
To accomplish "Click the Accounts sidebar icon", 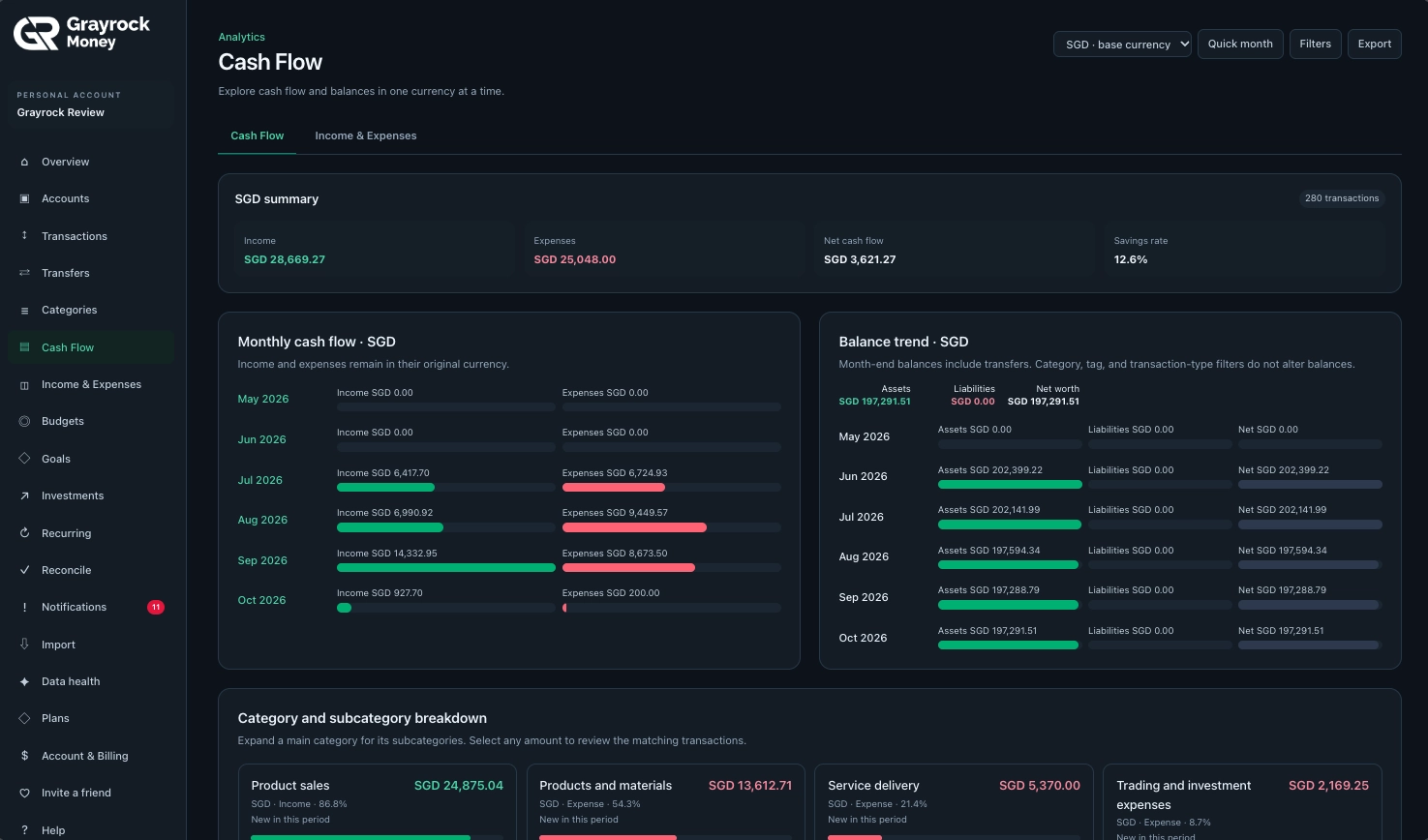I will click(x=24, y=198).
